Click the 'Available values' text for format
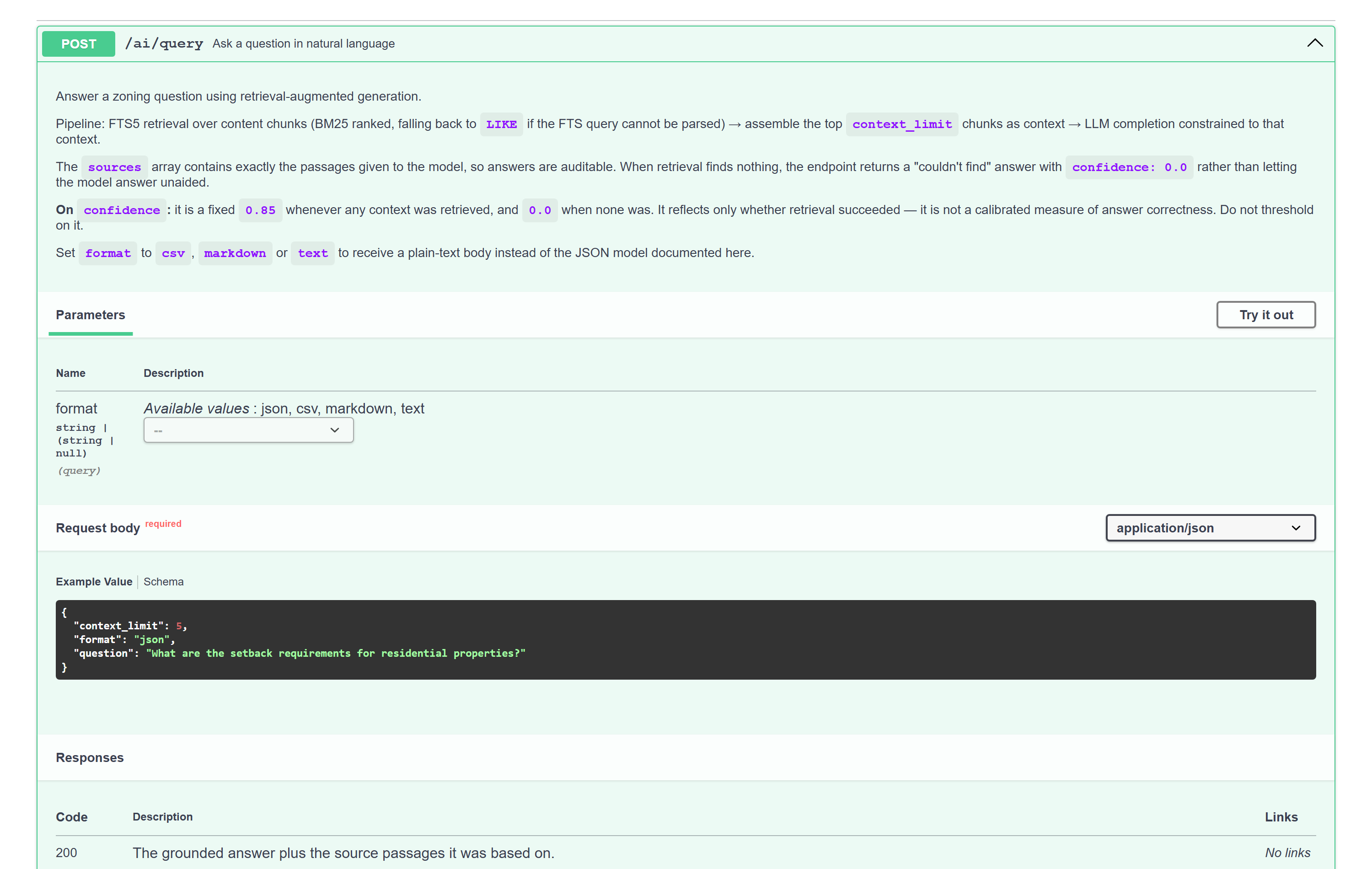 197,408
